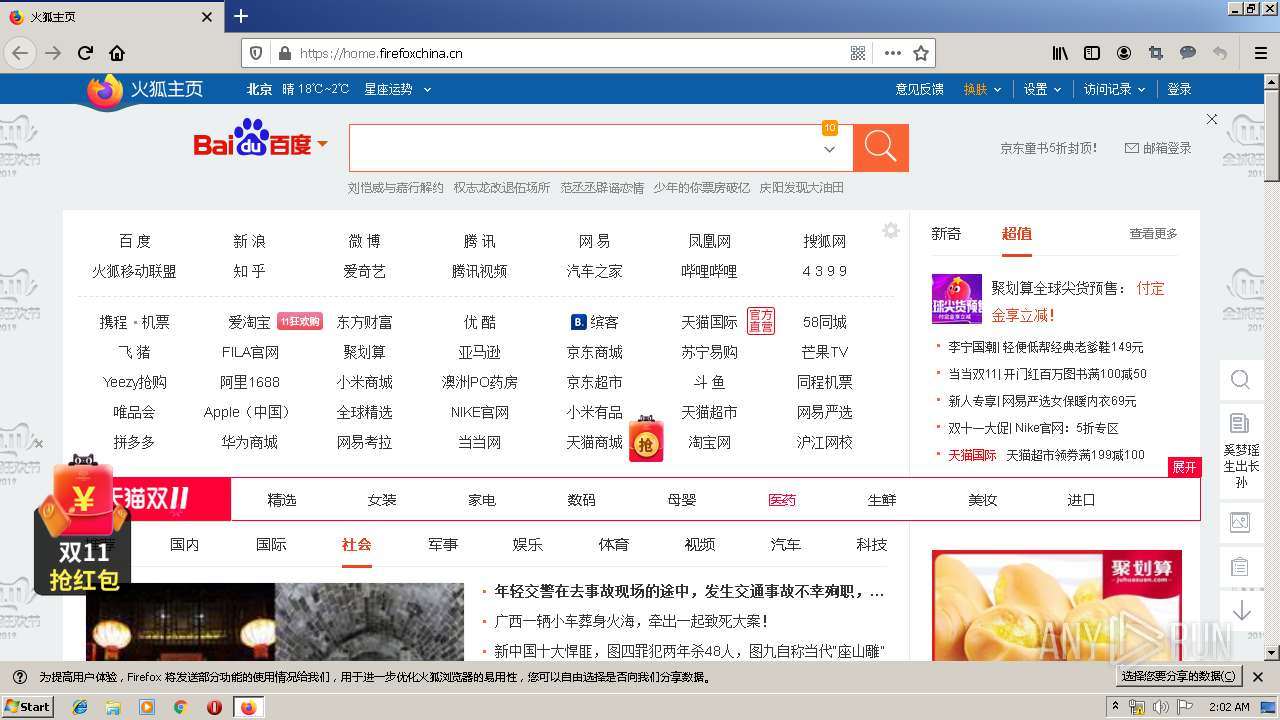Switch news to 国际 tab
The image size is (1280, 720).
coord(271,544)
